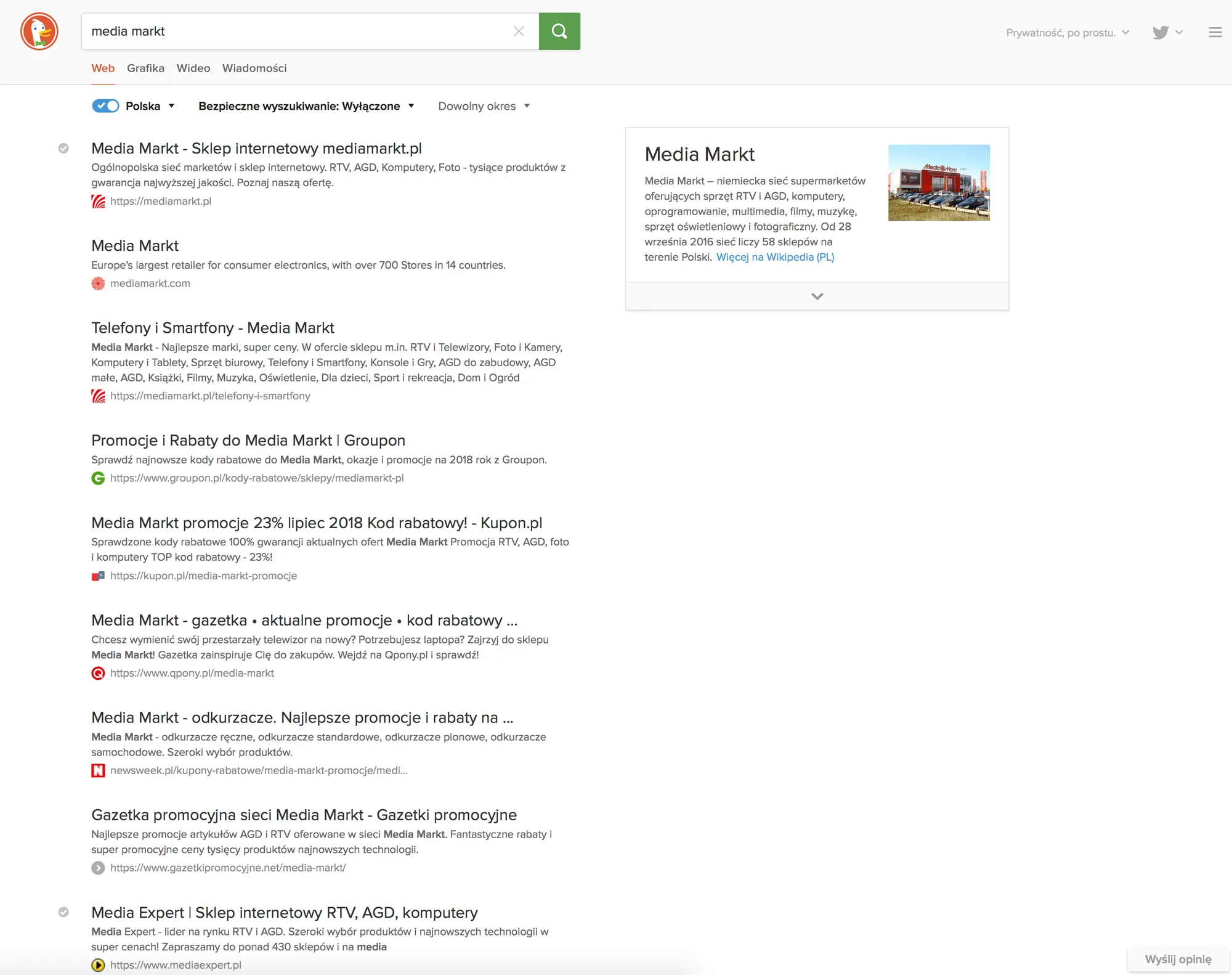The height and width of the screenshot is (975, 1232).
Task: Click the Media Markt store thumbnail image
Action: [x=939, y=183]
